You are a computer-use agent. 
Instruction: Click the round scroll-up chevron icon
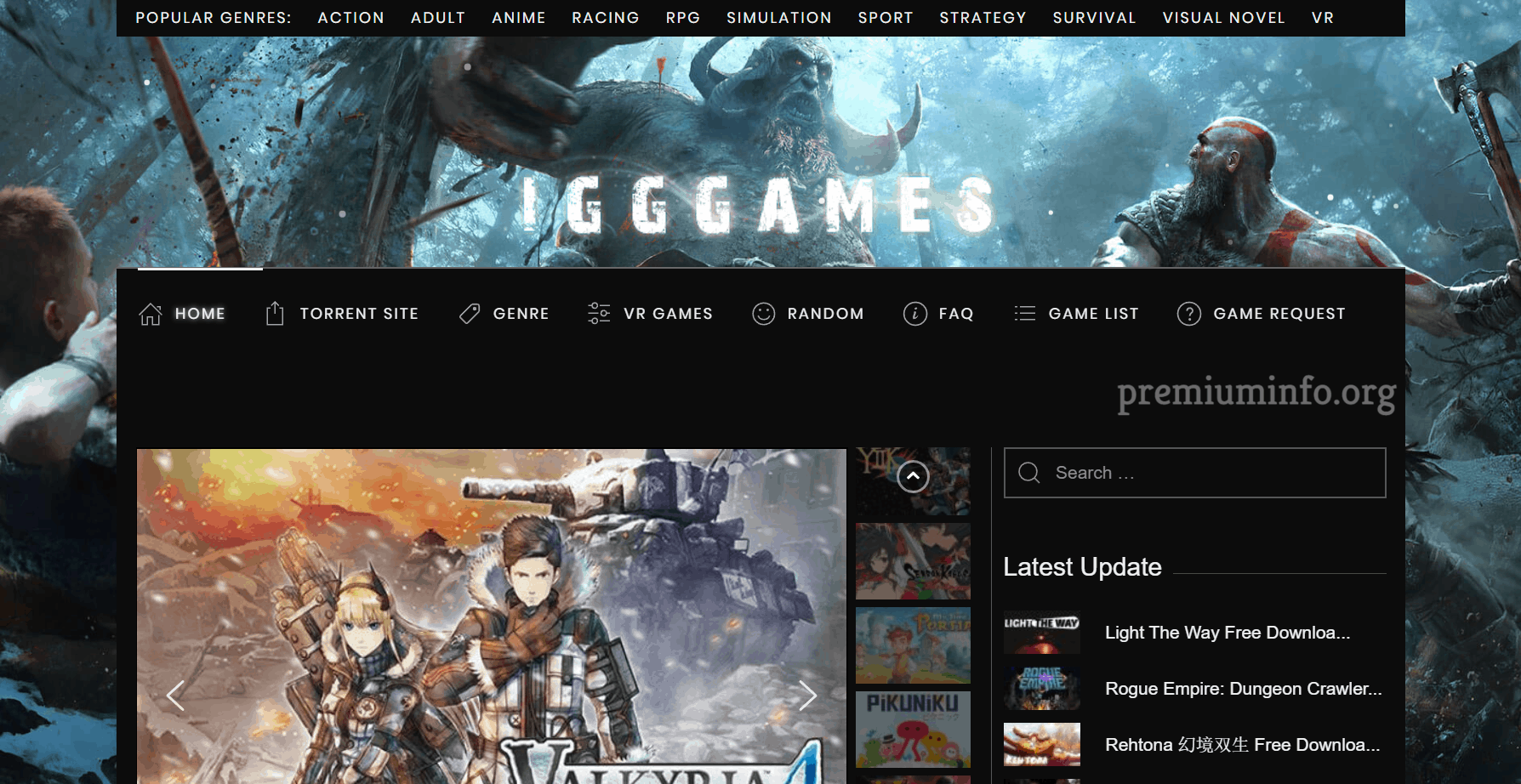913,476
